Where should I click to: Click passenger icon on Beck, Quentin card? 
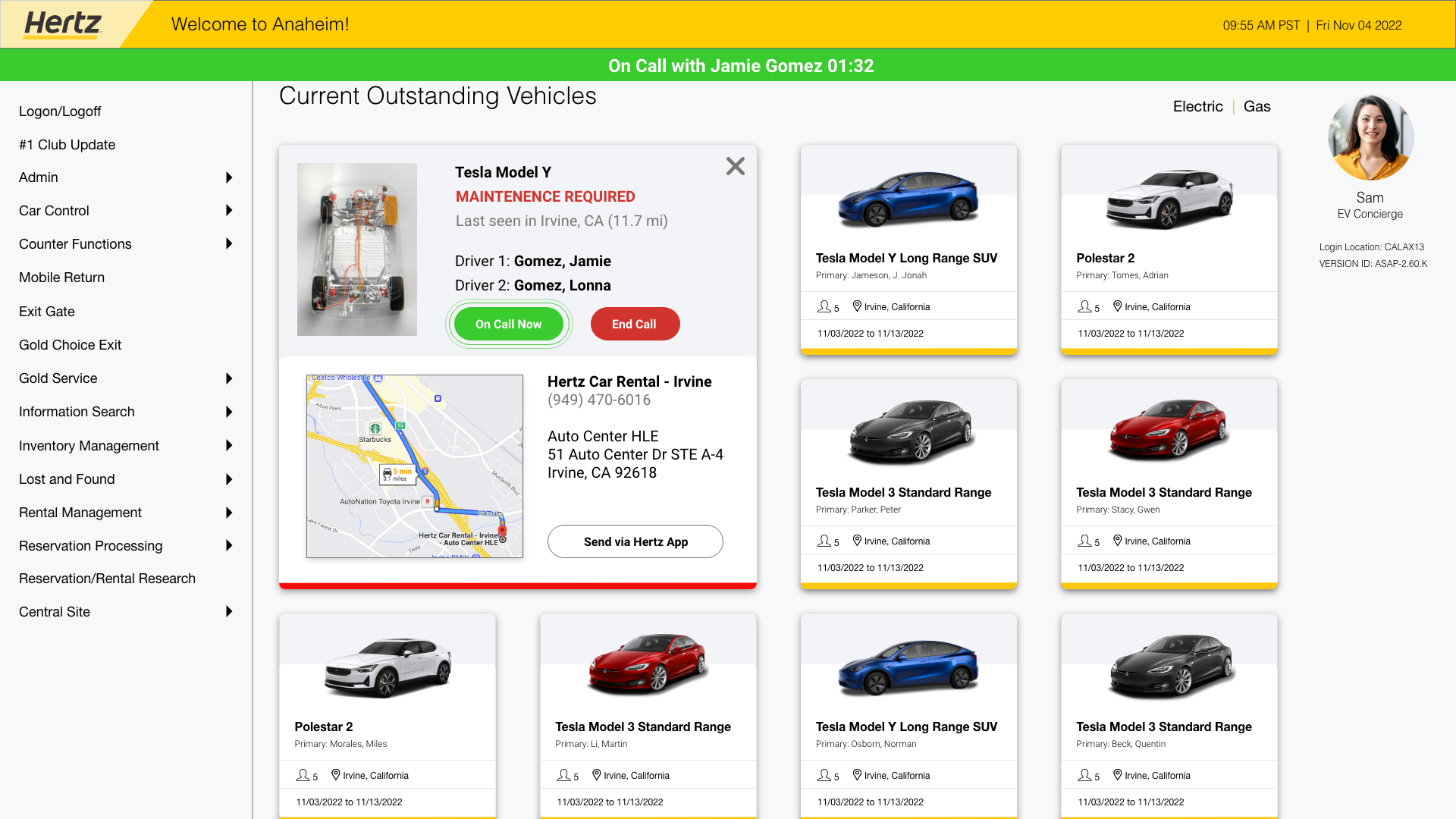[1085, 775]
